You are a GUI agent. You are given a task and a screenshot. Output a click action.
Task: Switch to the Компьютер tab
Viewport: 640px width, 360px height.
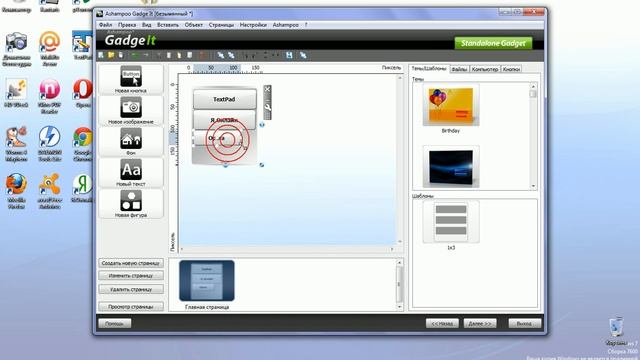[x=484, y=69]
